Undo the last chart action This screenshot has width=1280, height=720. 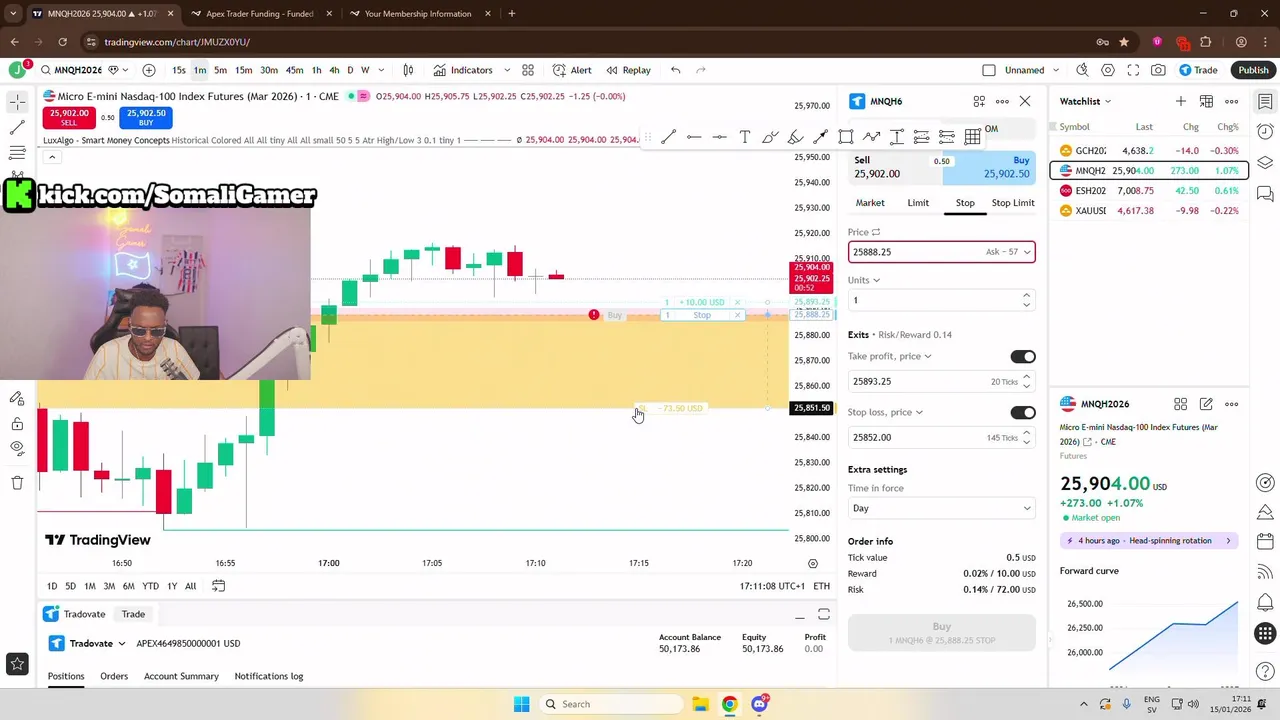[676, 70]
